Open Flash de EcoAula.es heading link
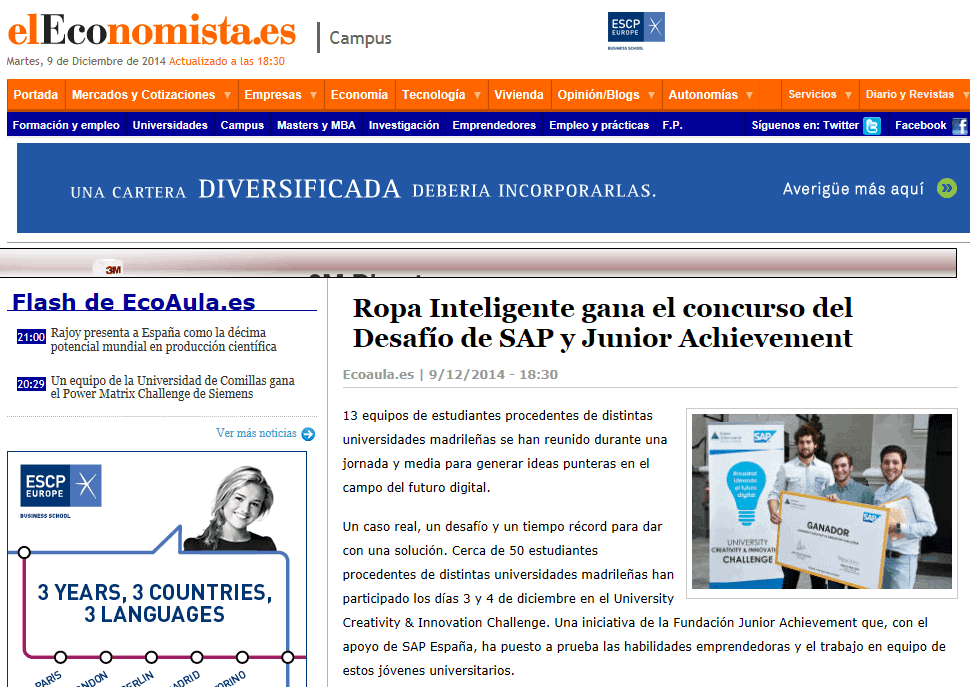 tap(134, 302)
